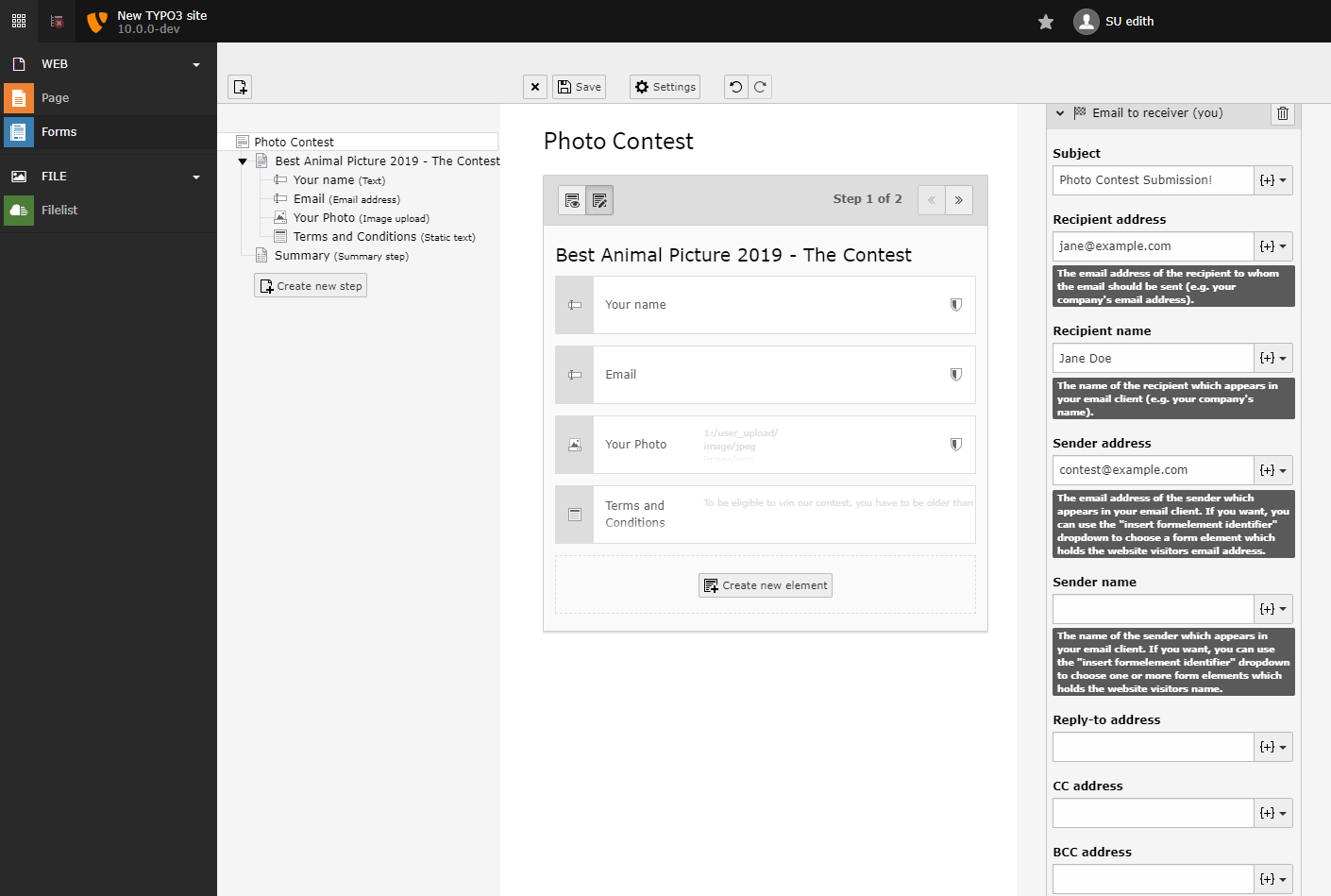Viewport: 1331px width, 896px height.
Task: Click Create new element button
Action: (766, 585)
